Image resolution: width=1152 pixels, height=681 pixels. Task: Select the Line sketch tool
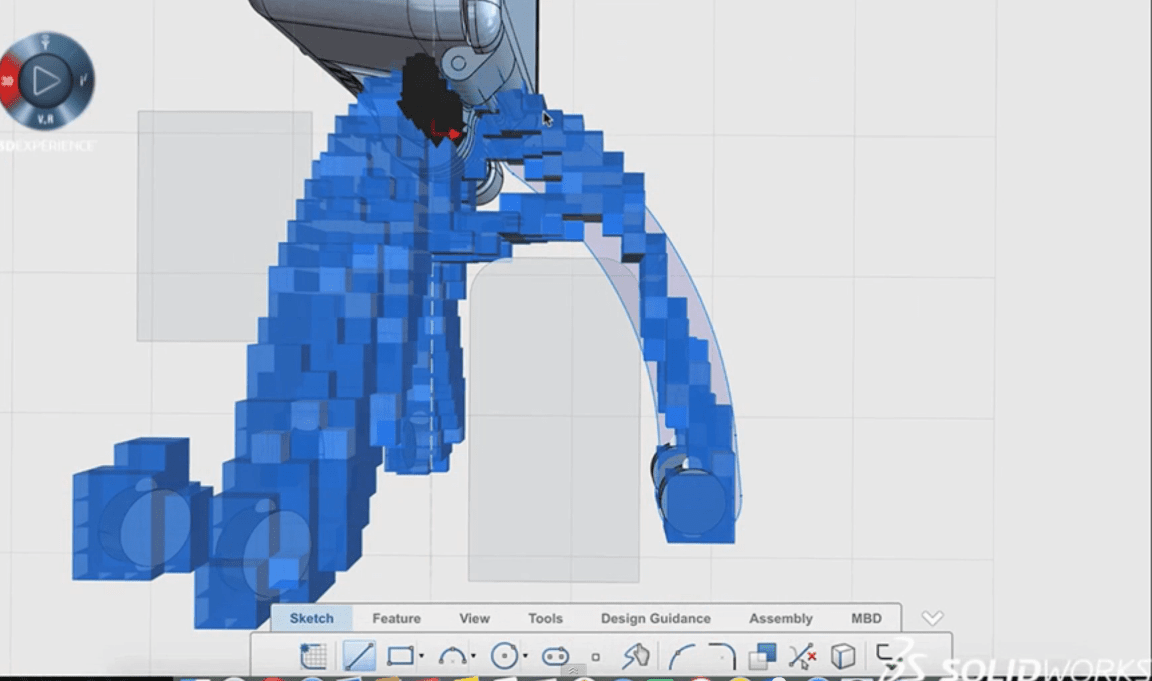(x=359, y=656)
